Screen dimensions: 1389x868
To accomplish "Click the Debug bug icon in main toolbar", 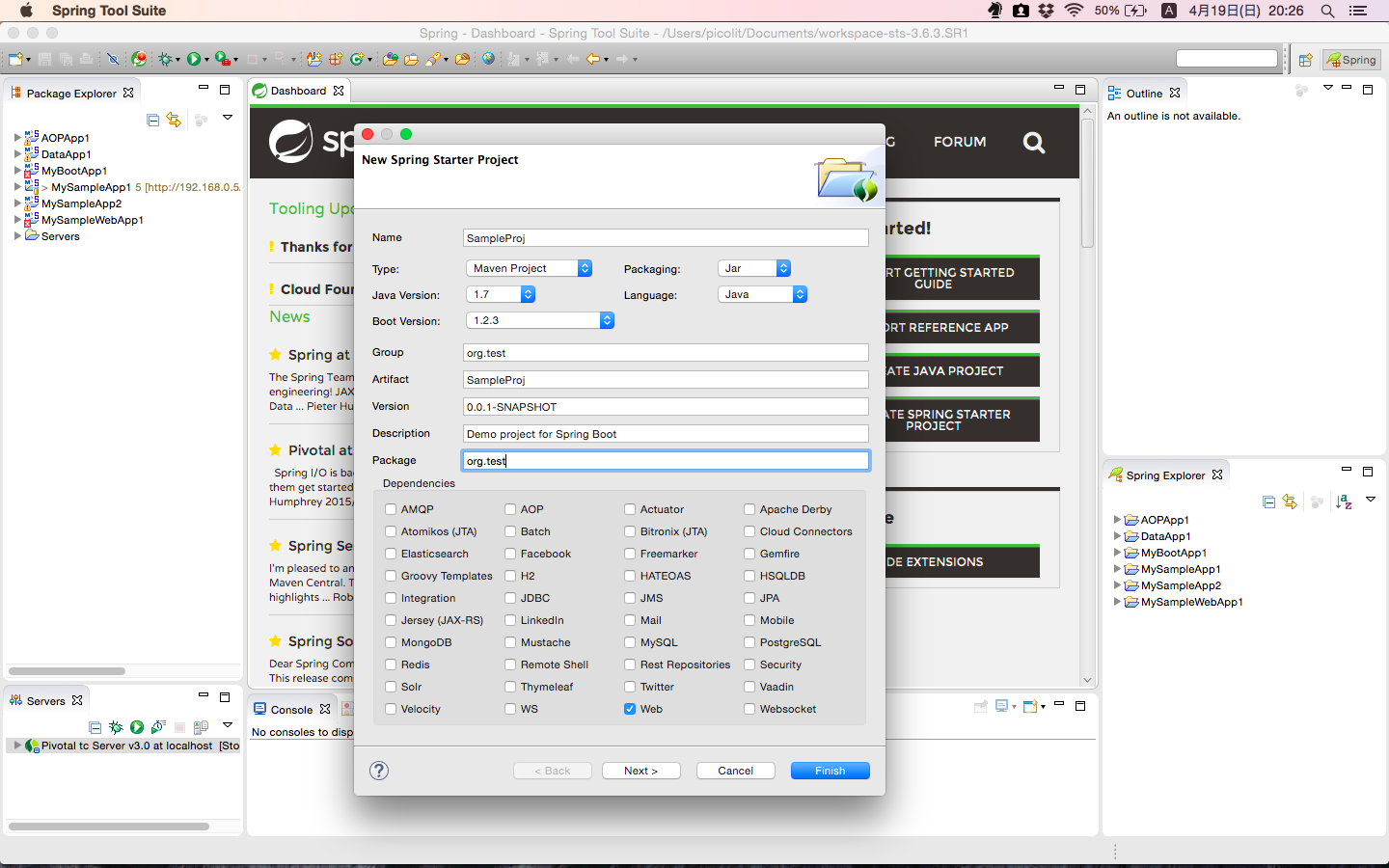I will click(166, 60).
